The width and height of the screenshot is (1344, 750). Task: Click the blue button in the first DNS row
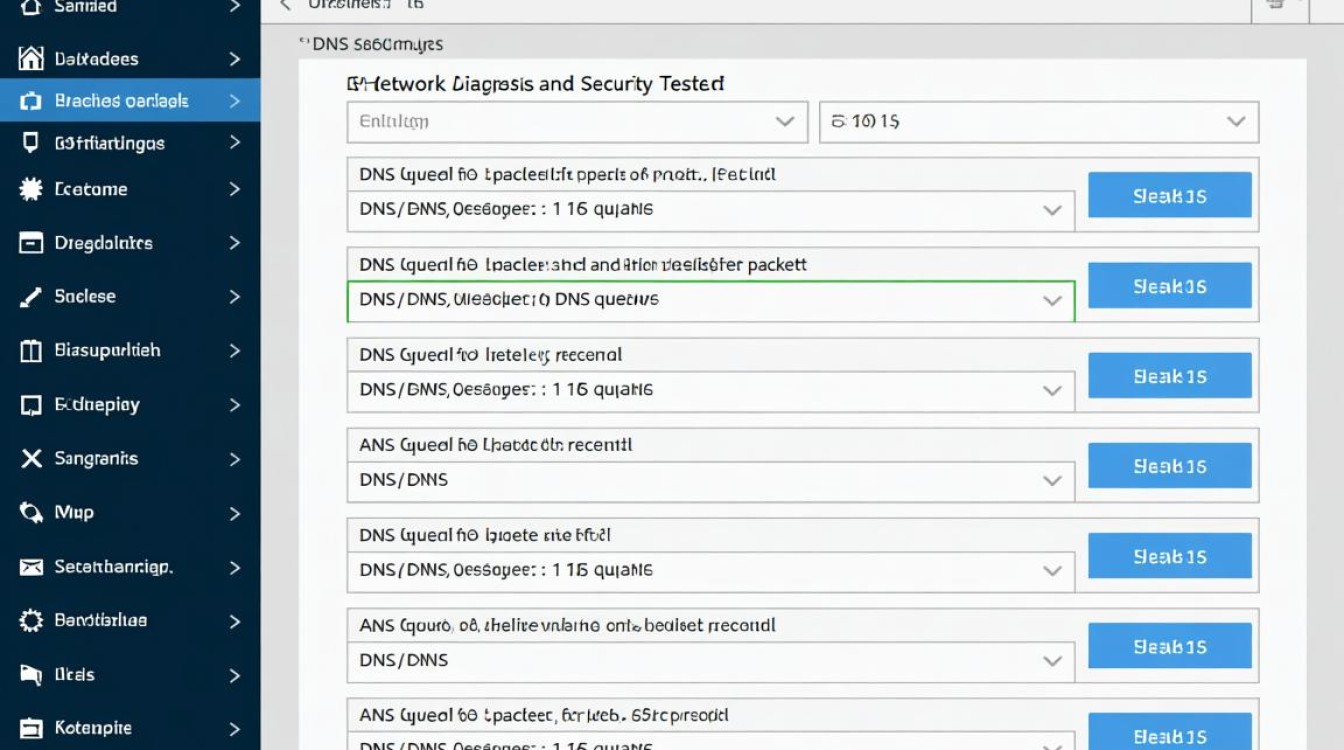pyautogui.click(x=1169, y=195)
